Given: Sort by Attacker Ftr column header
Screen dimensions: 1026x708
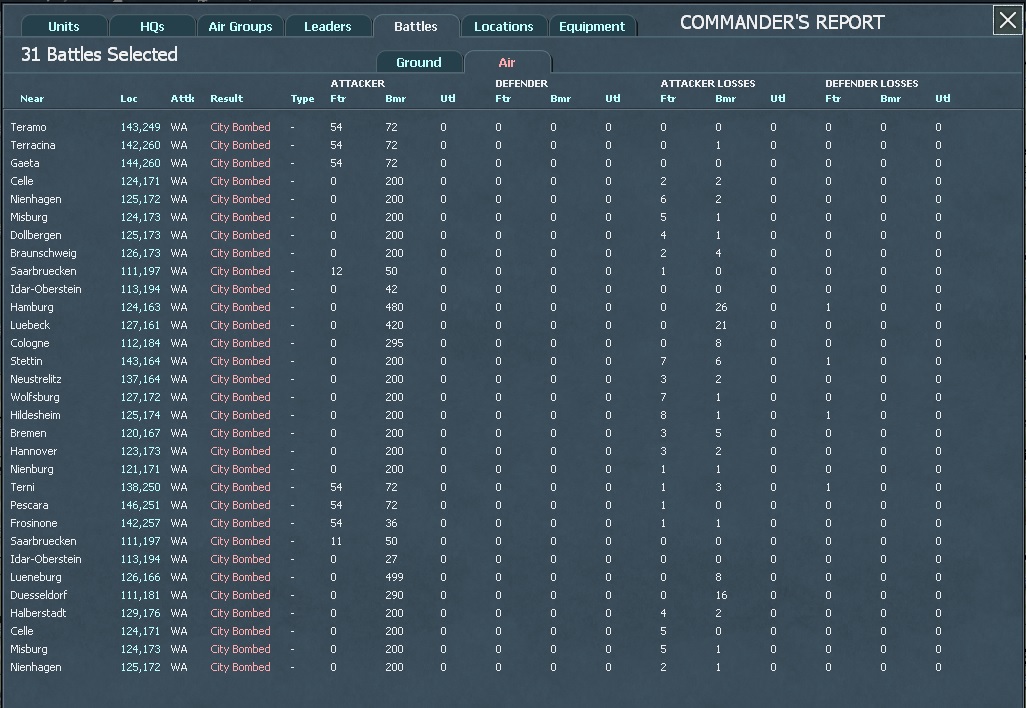Looking at the screenshot, I should [338, 99].
